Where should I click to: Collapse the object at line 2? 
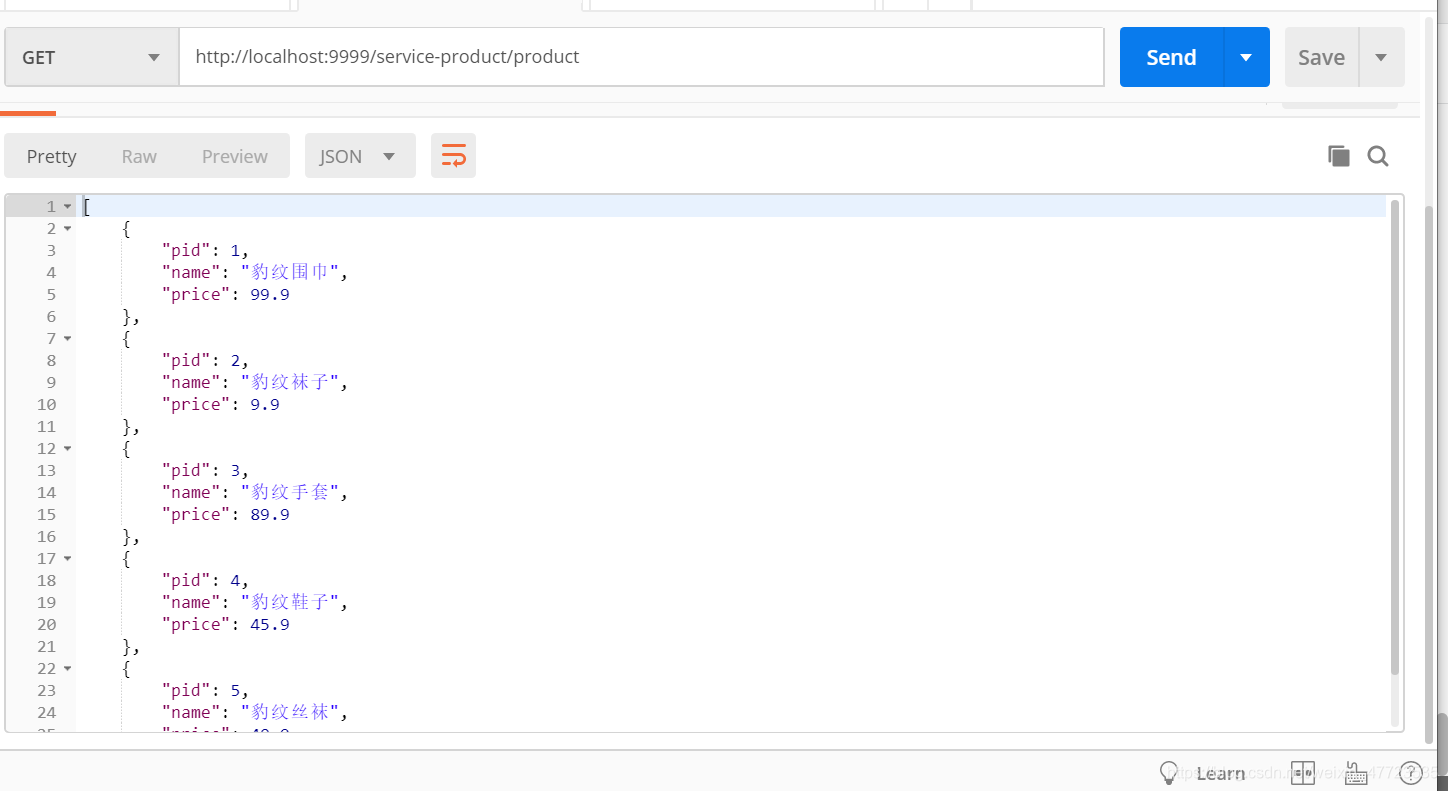click(68, 228)
